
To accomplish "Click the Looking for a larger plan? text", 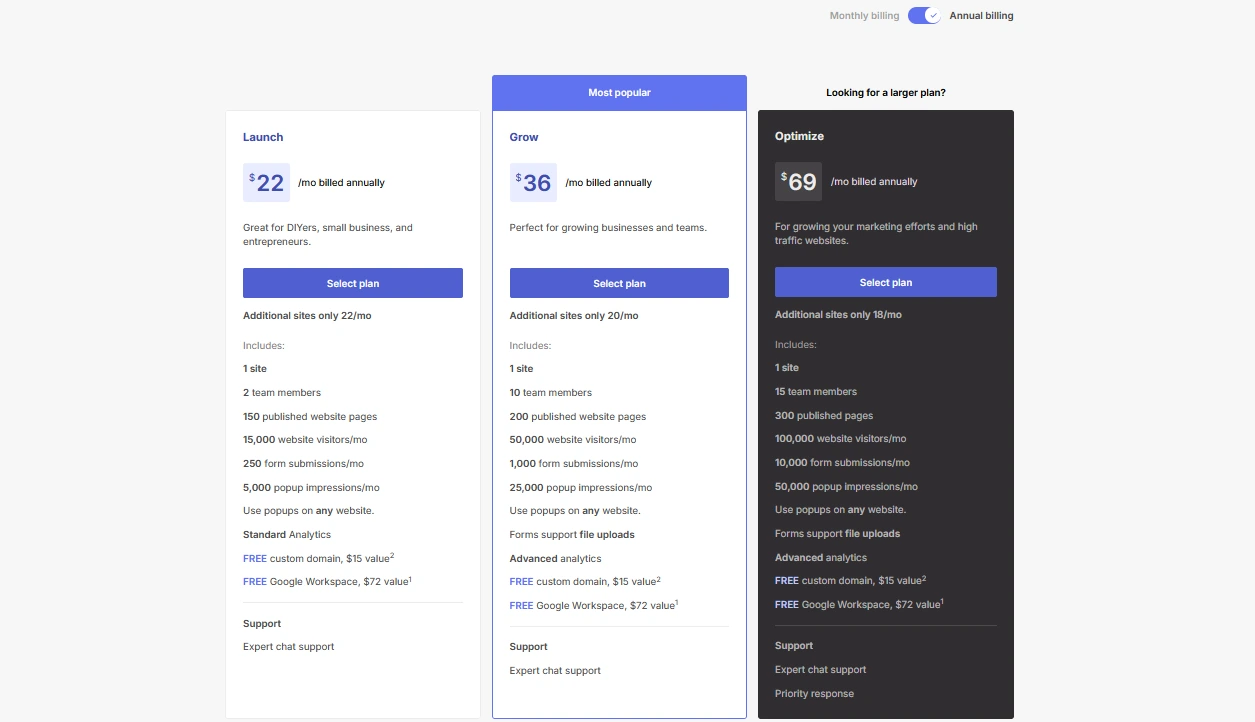I will [886, 92].
